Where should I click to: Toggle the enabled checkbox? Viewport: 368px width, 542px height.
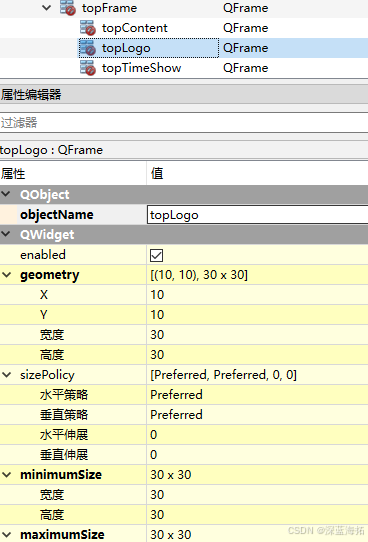click(157, 255)
